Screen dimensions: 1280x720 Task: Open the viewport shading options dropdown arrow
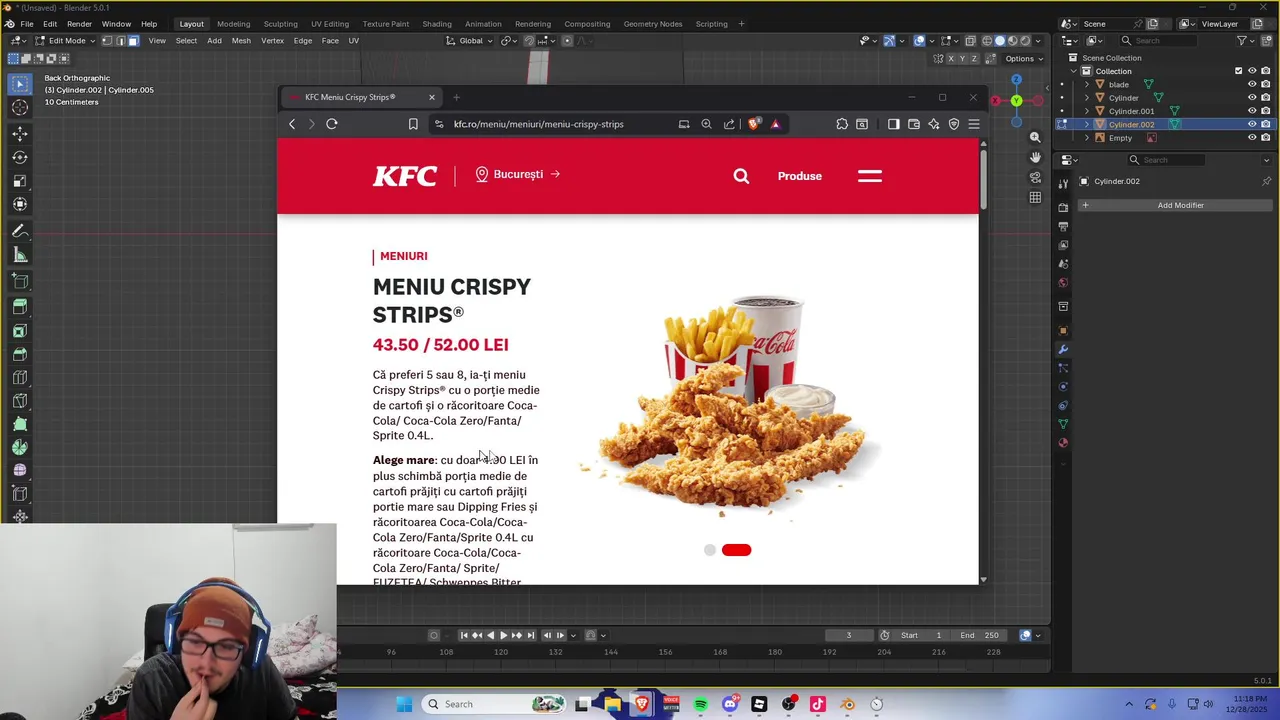1037,41
